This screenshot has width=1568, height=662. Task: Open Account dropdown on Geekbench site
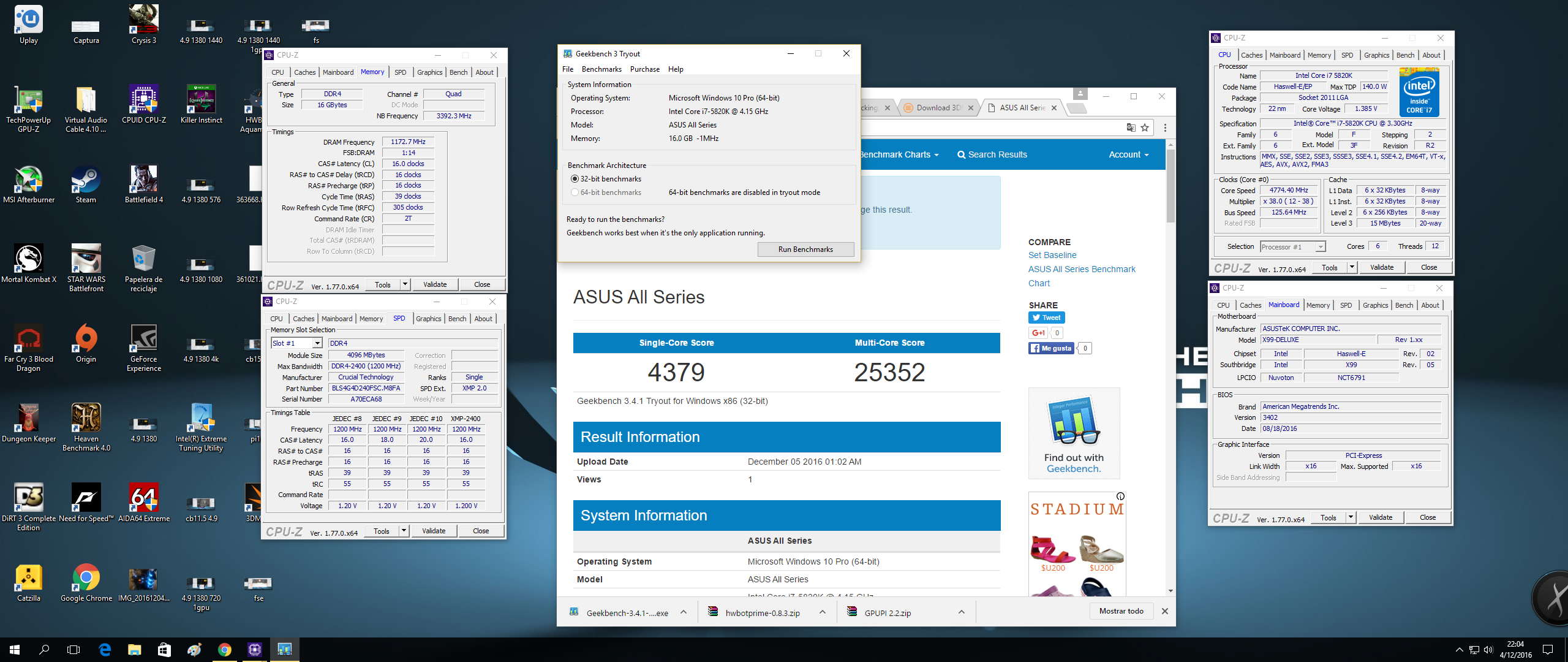[x=1128, y=154]
